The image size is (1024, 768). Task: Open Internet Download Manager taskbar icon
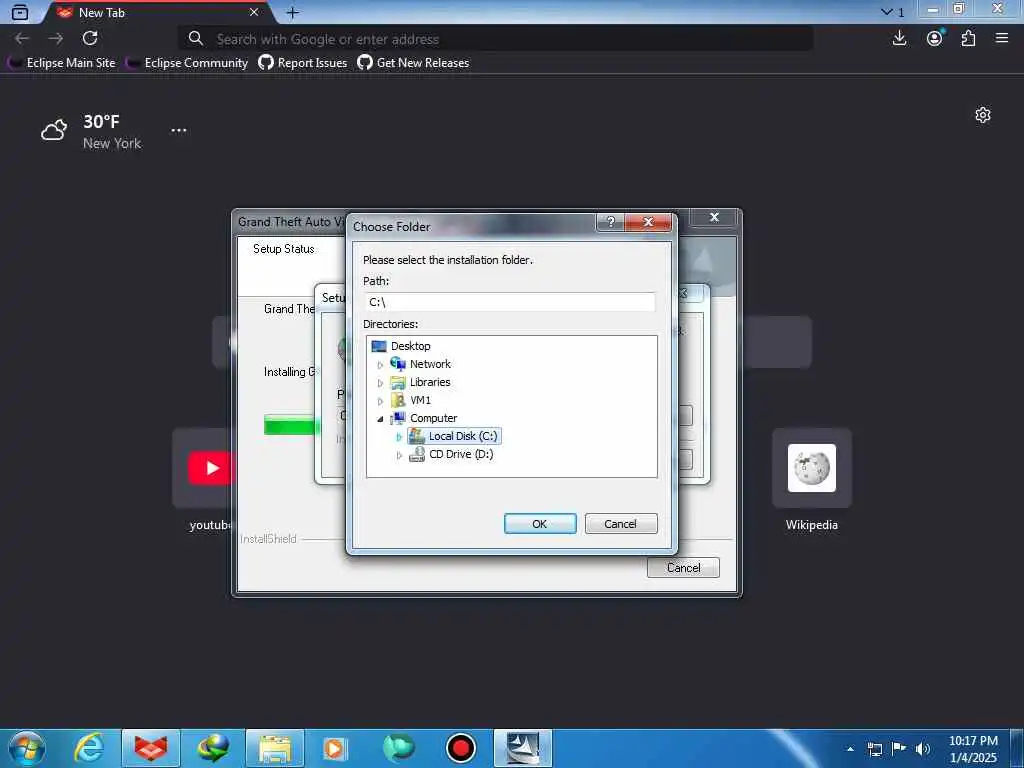(213, 748)
